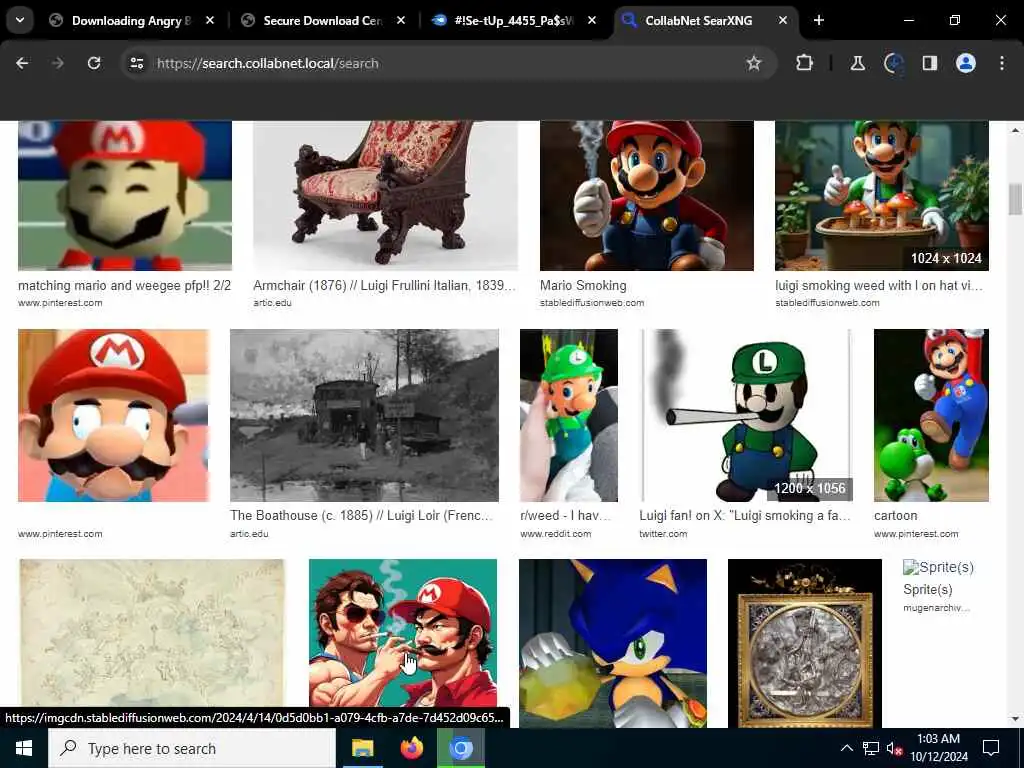The image size is (1024, 768).
Task: Click mugenarchiv... source text
Action: [936, 608]
